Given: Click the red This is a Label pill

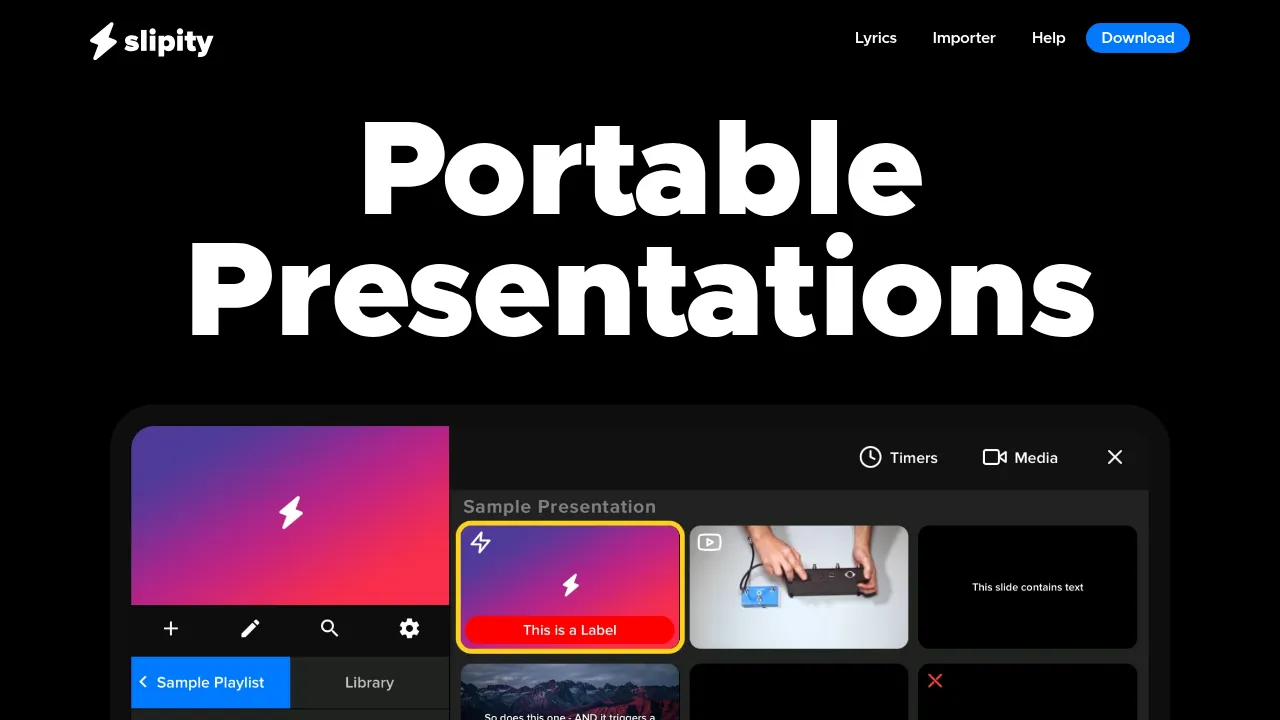Looking at the screenshot, I should point(570,630).
